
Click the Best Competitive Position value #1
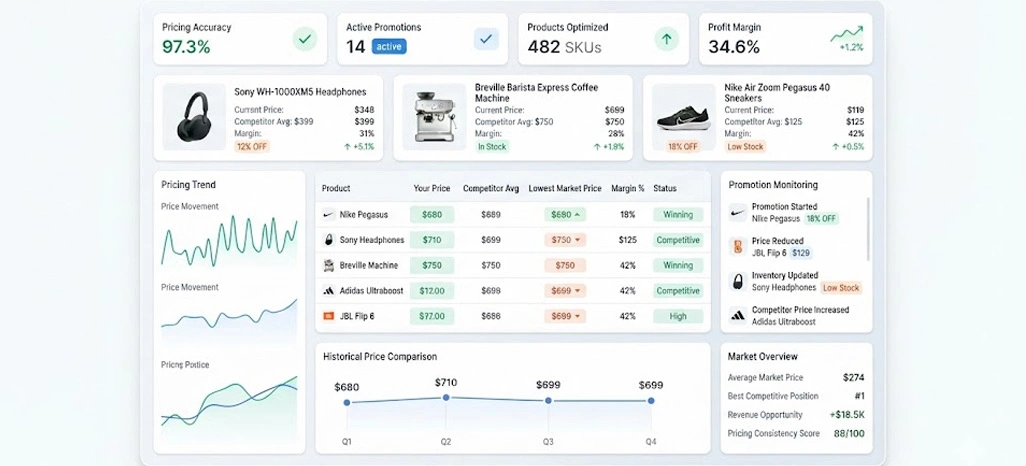(859, 396)
